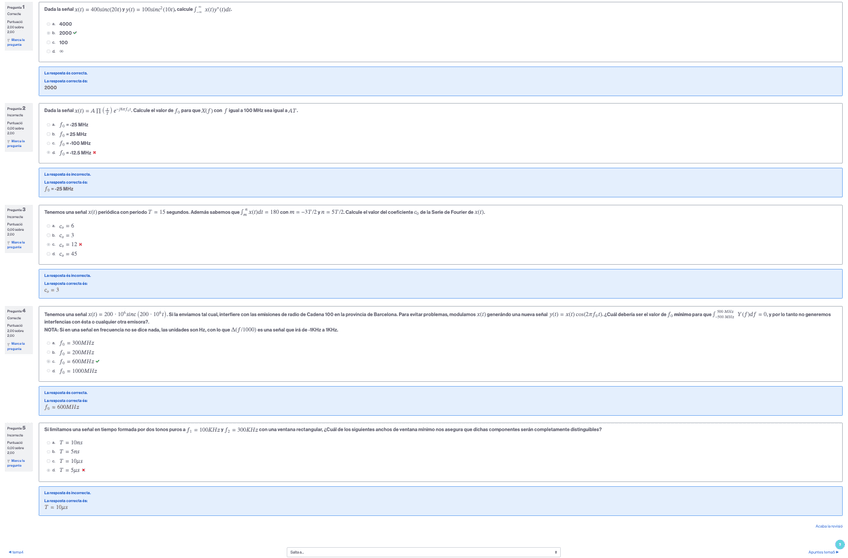The width and height of the screenshot is (848, 558).
Task: Flag question 3 with 'Marca la pregunta'
Action: 16,244
